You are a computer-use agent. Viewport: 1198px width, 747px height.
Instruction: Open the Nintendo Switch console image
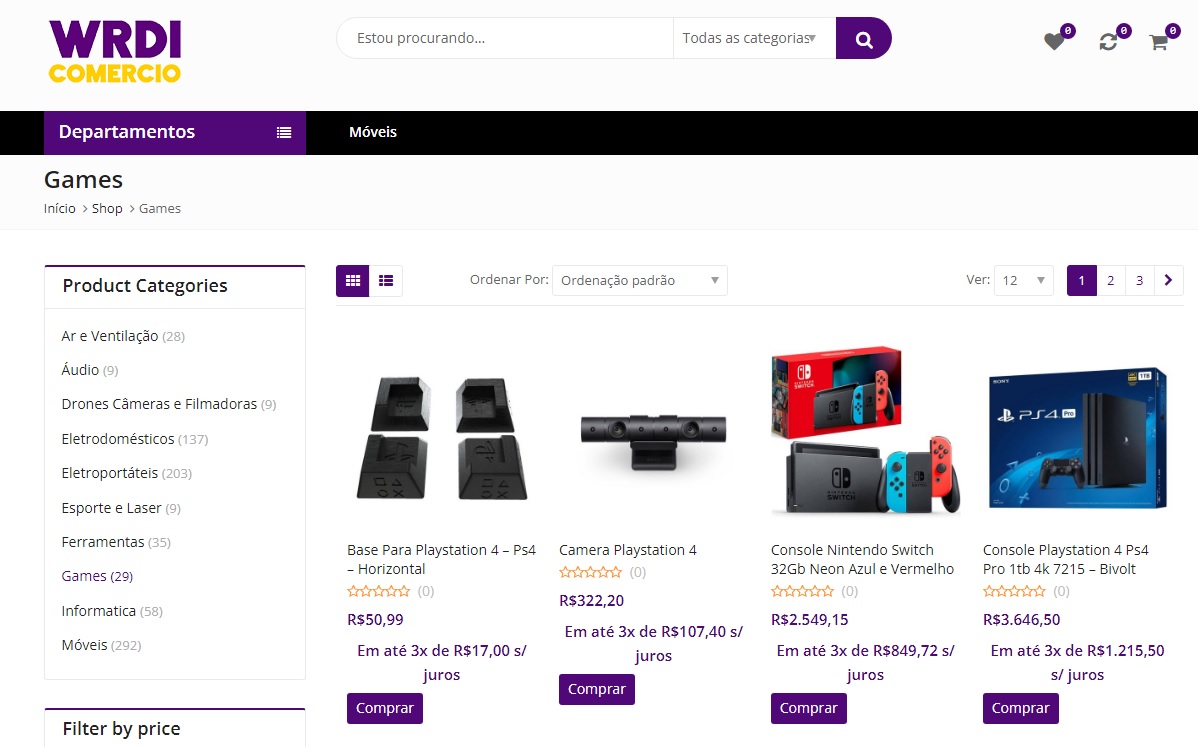pos(866,430)
